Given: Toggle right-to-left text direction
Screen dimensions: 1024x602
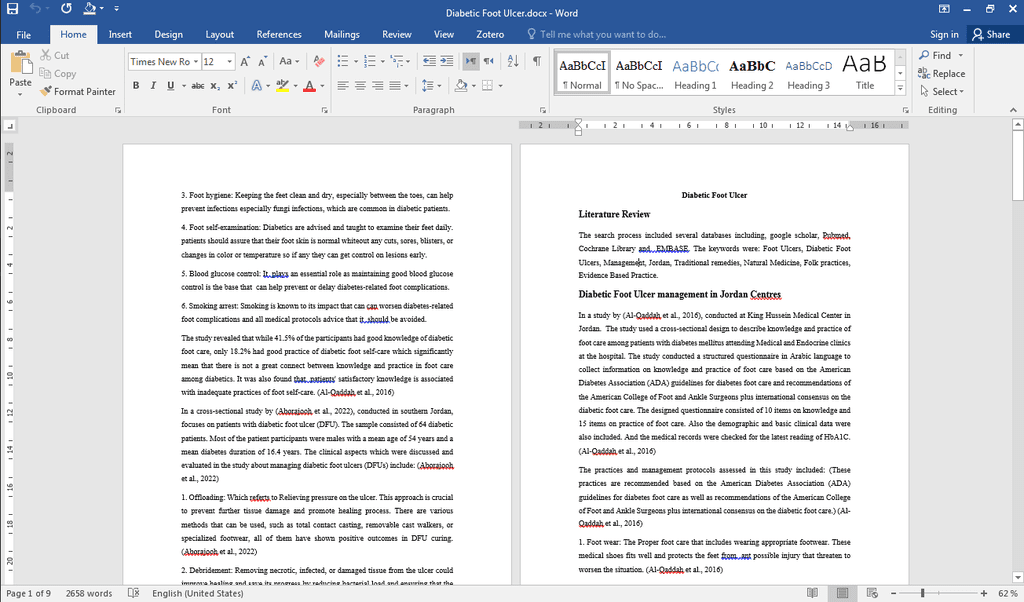Looking at the screenshot, I should click(488, 61).
